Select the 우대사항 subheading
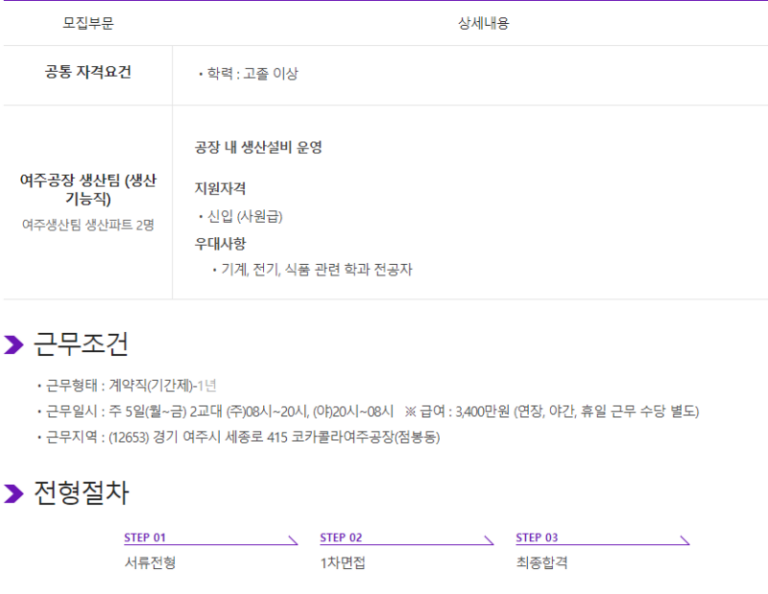The height and width of the screenshot is (594, 768). [x=220, y=243]
